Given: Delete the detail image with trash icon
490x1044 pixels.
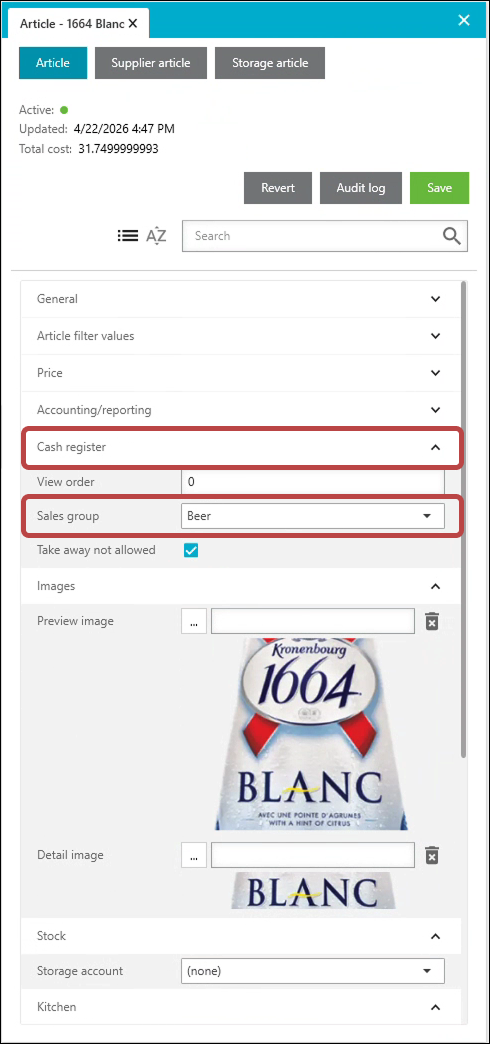Looking at the screenshot, I should point(432,856).
